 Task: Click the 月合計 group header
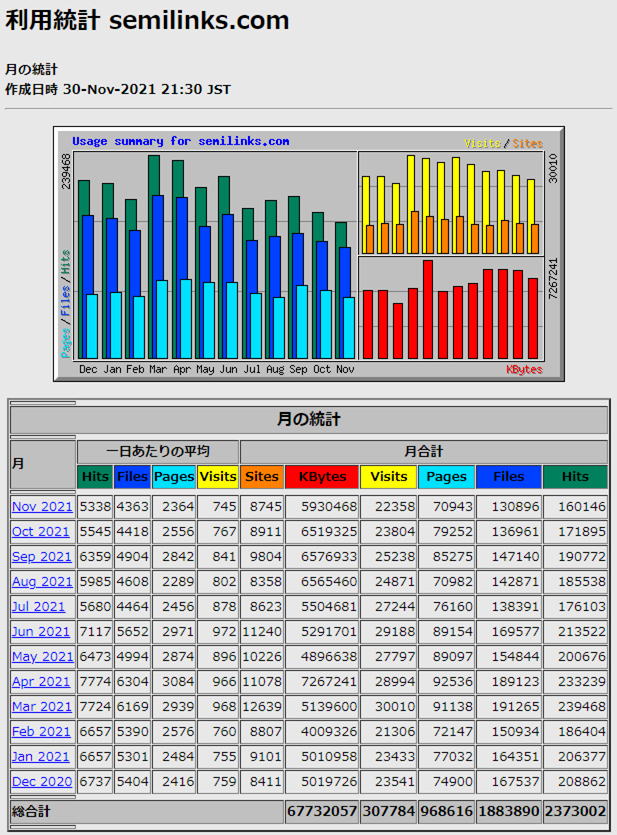coord(423,452)
